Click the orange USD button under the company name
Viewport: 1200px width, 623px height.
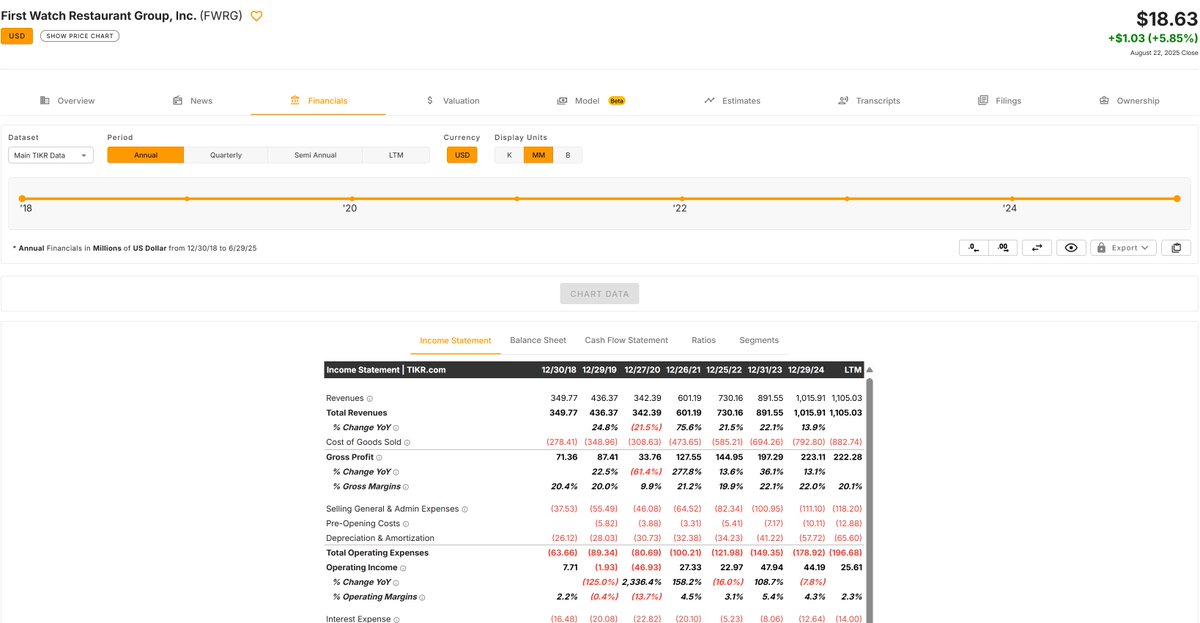tap(17, 36)
